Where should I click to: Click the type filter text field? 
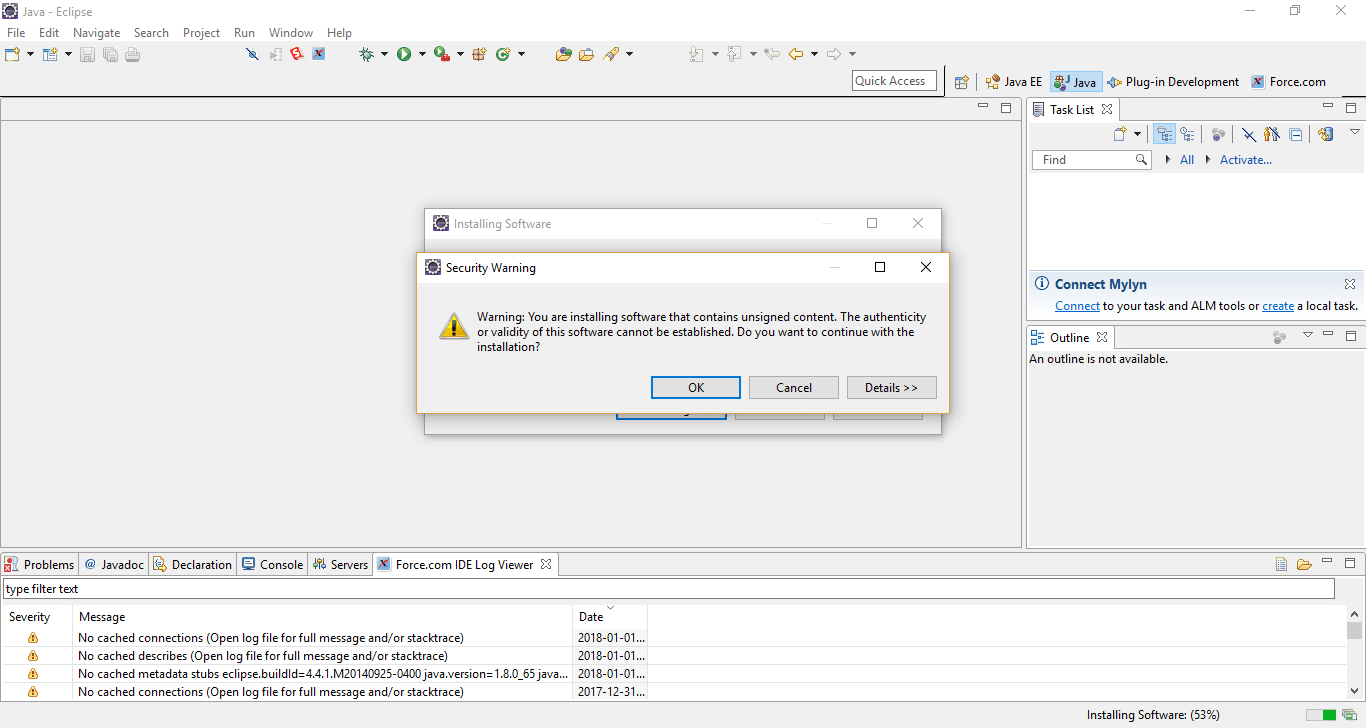pyautogui.click(x=668, y=589)
